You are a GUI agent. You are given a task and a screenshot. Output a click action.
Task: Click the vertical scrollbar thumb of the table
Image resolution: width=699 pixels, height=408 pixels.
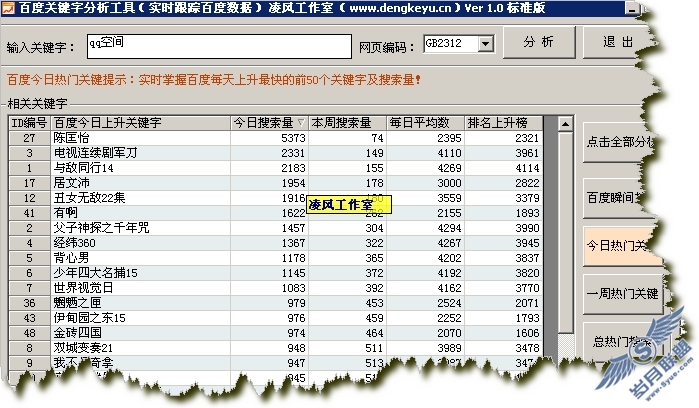point(565,232)
